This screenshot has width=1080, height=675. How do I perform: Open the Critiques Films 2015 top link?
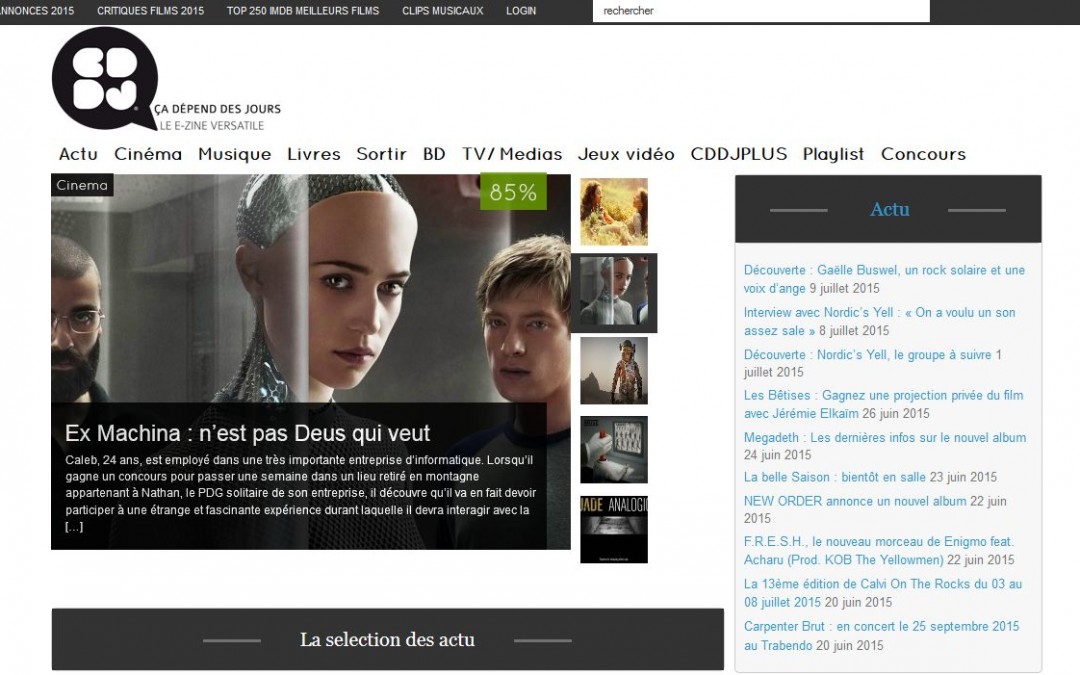coord(150,11)
